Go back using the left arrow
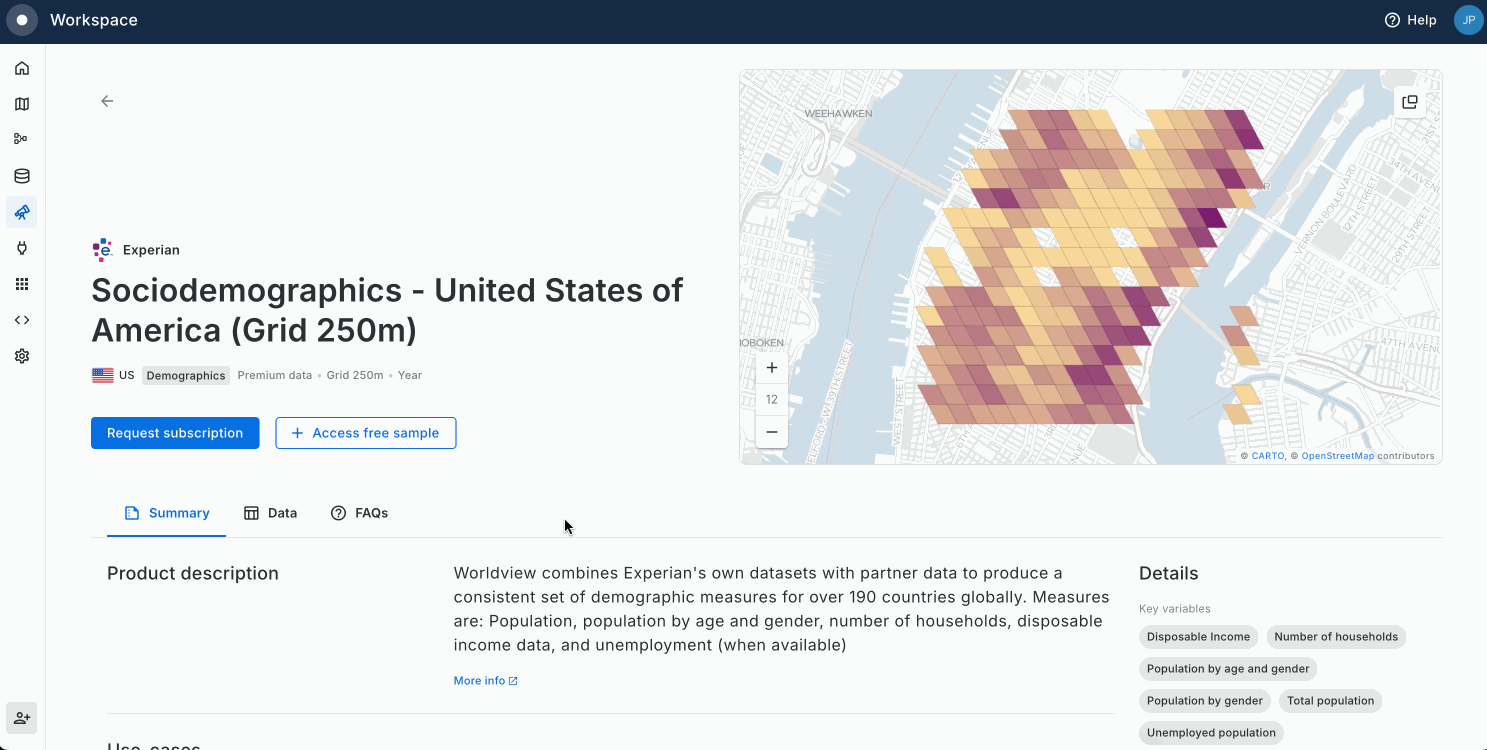The width and height of the screenshot is (1487, 750). pyautogui.click(x=107, y=101)
